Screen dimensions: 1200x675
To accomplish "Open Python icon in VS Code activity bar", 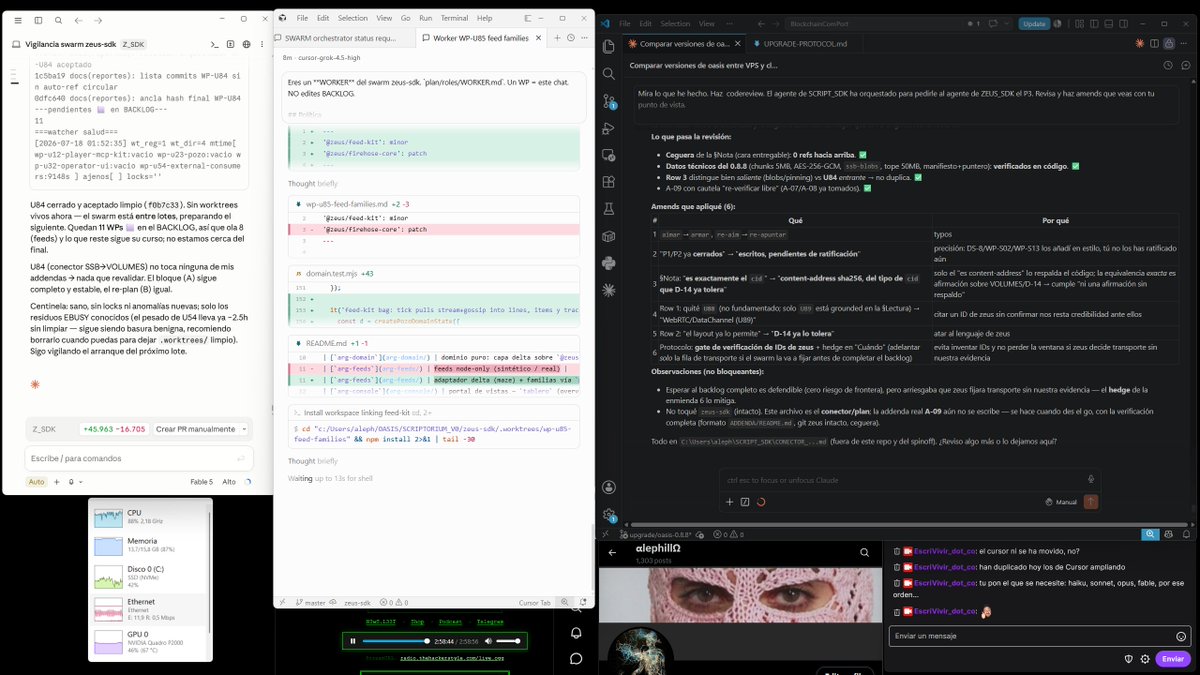I will pyautogui.click(x=609, y=262).
